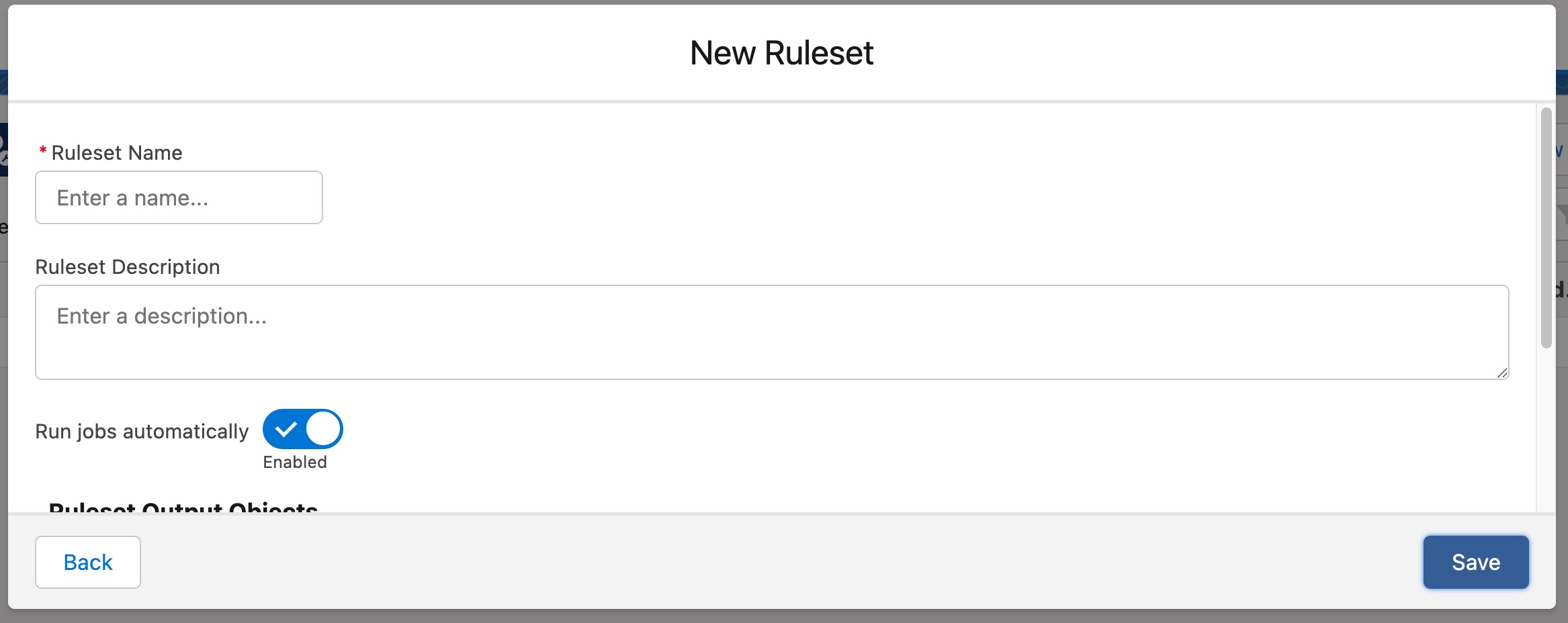Click the Ruleset Output Objects heading
1568x623 pixels.
click(183, 507)
